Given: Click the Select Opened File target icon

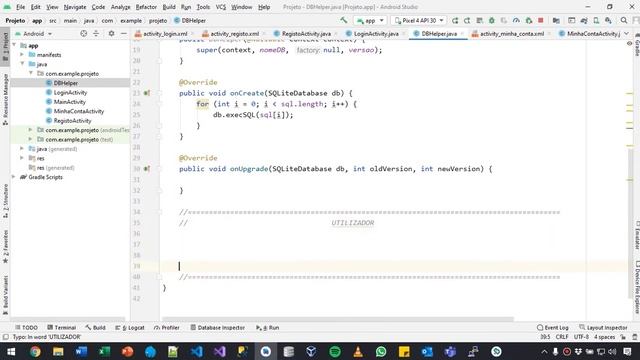Looking at the screenshot, I should 84,34.
